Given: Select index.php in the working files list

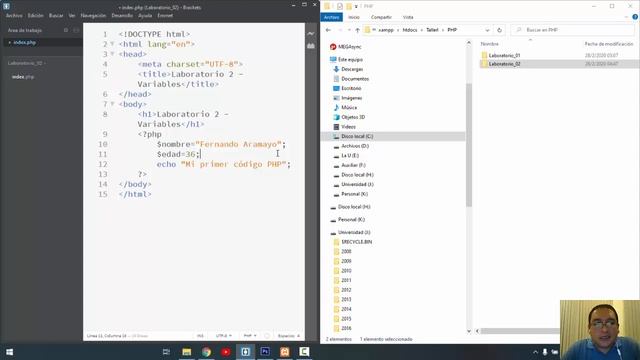Looking at the screenshot, I should click(24, 42).
